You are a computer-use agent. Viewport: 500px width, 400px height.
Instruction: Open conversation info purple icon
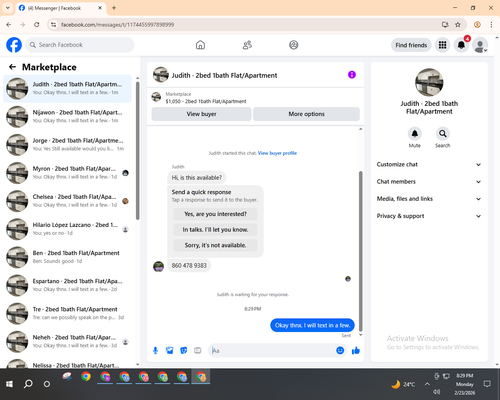coord(352,75)
